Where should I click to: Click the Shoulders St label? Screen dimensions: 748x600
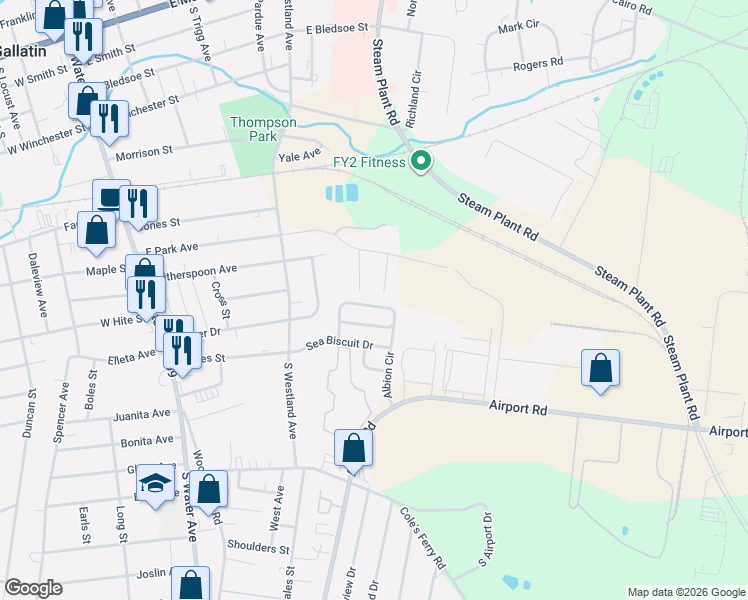tap(258, 547)
